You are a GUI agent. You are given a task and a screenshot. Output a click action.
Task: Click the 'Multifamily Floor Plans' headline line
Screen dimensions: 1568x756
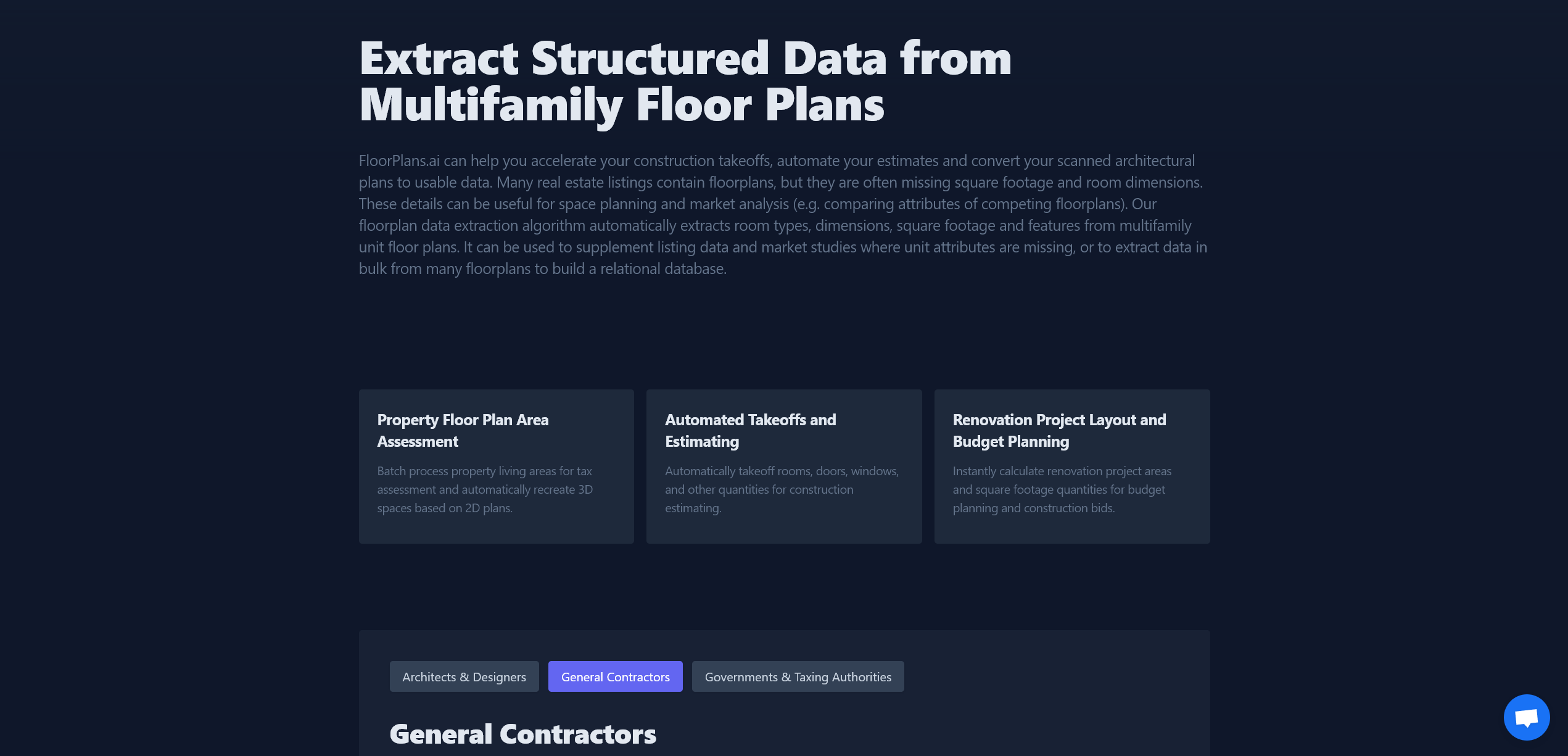click(x=621, y=105)
